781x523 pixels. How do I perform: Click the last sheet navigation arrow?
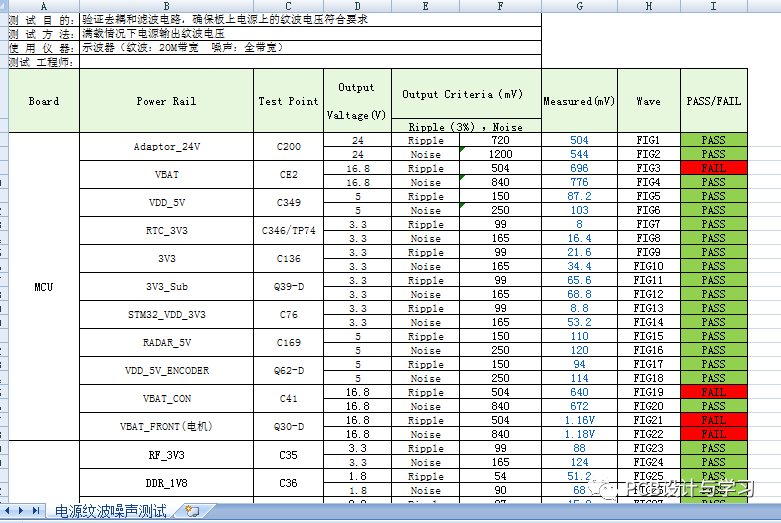click(x=36, y=511)
